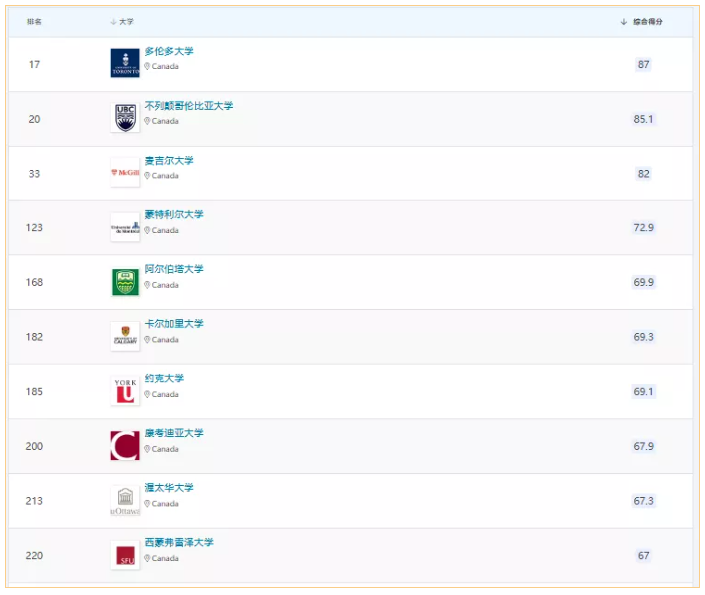
Task: Click the UBC crest logo
Action: click(125, 118)
